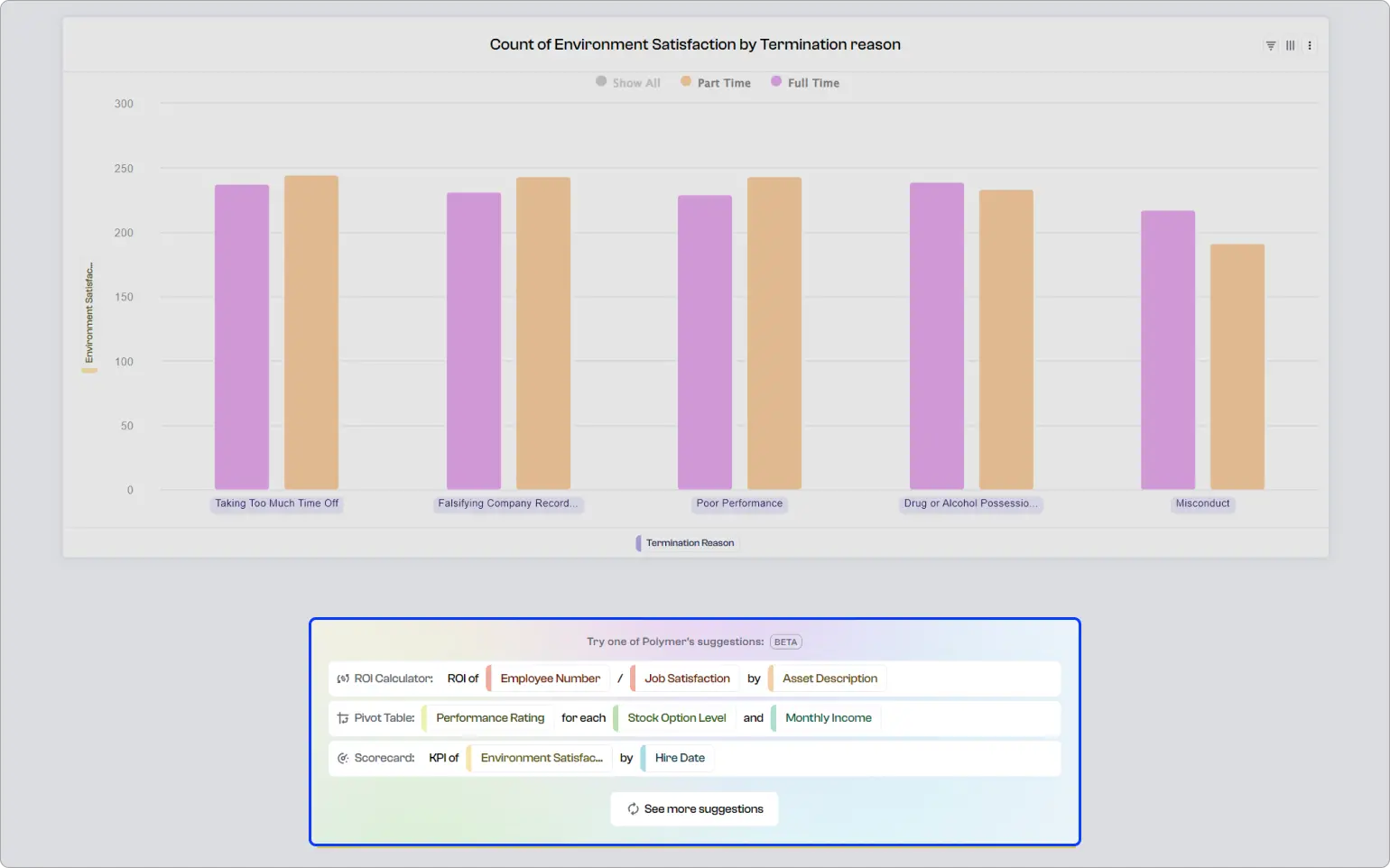
Task: Click the See more suggestions button
Action: click(694, 808)
